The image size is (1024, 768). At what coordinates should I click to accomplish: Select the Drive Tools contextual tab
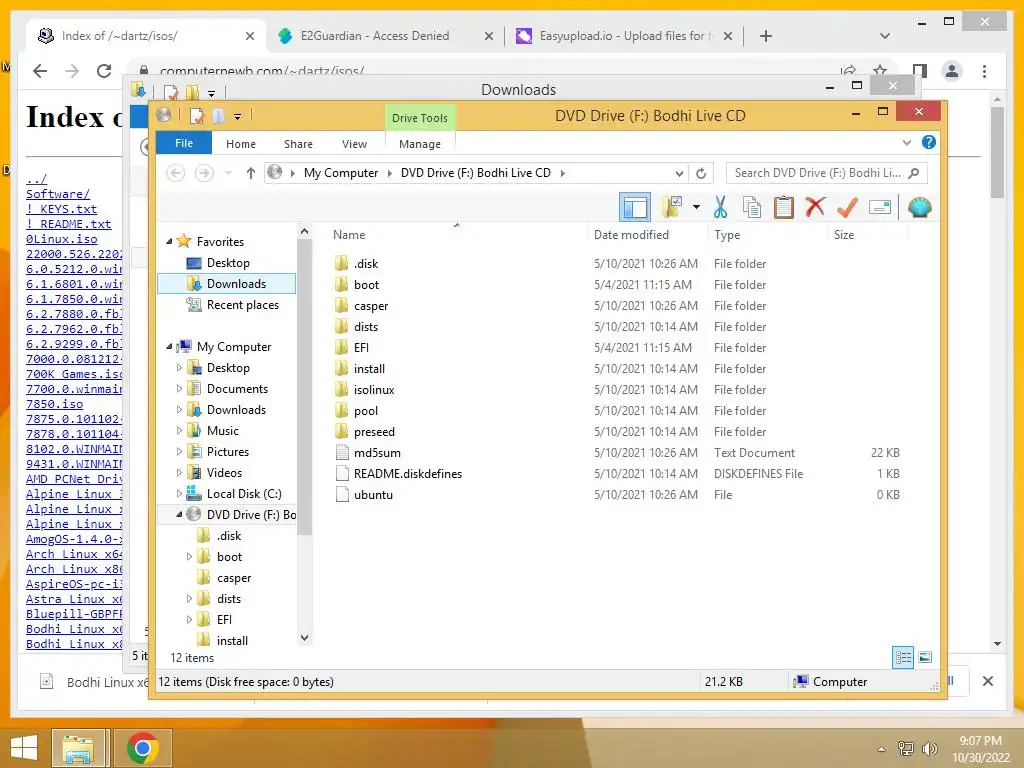[x=420, y=118]
